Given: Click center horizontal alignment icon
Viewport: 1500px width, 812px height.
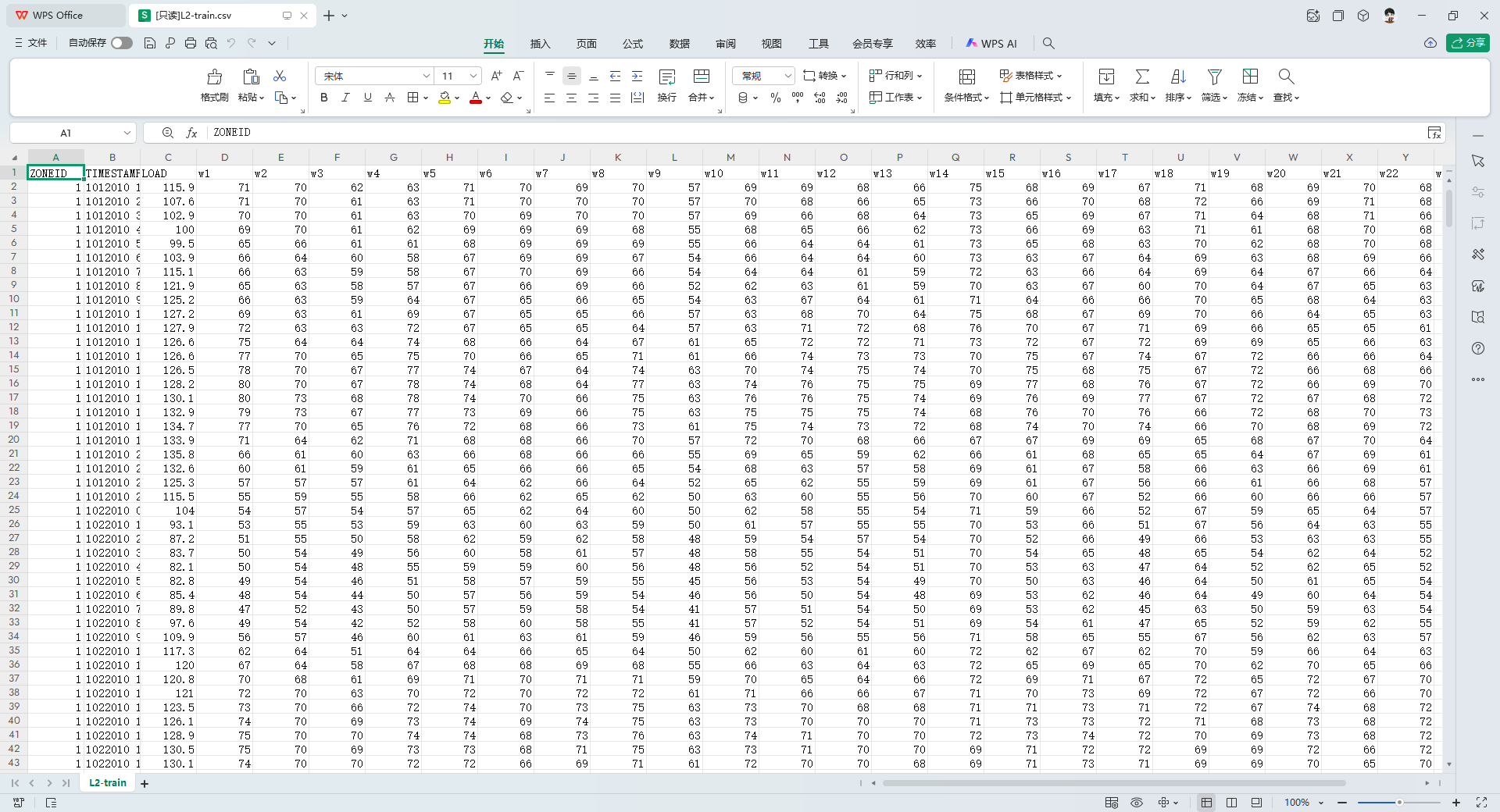Looking at the screenshot, I should 571,98.
